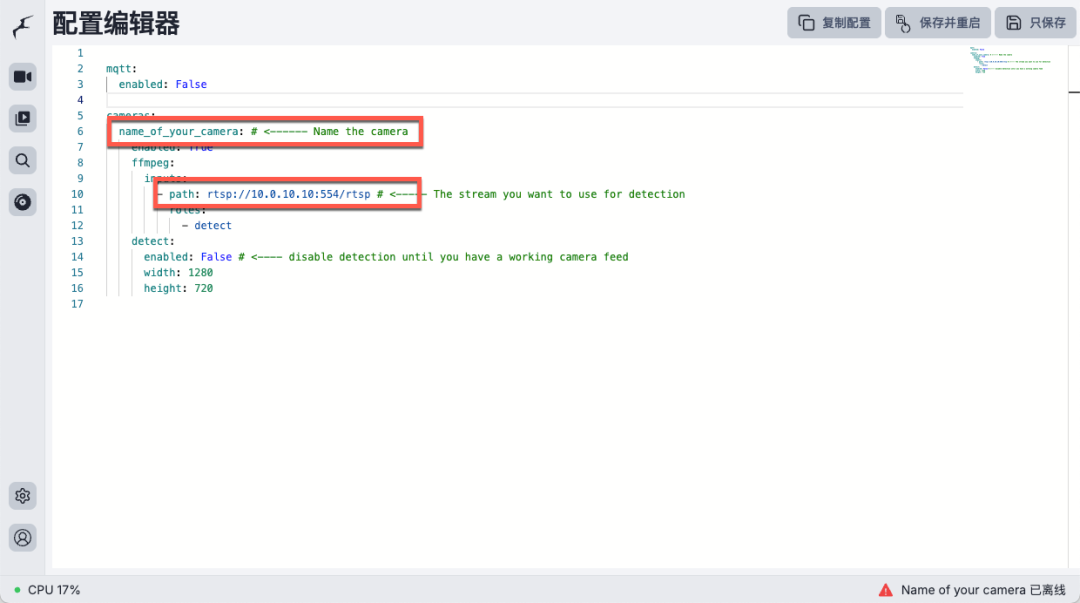This screenshot has height=603, width=1080.
Task: Click the red offline warning triangle icon
Action: pos(885,590)
